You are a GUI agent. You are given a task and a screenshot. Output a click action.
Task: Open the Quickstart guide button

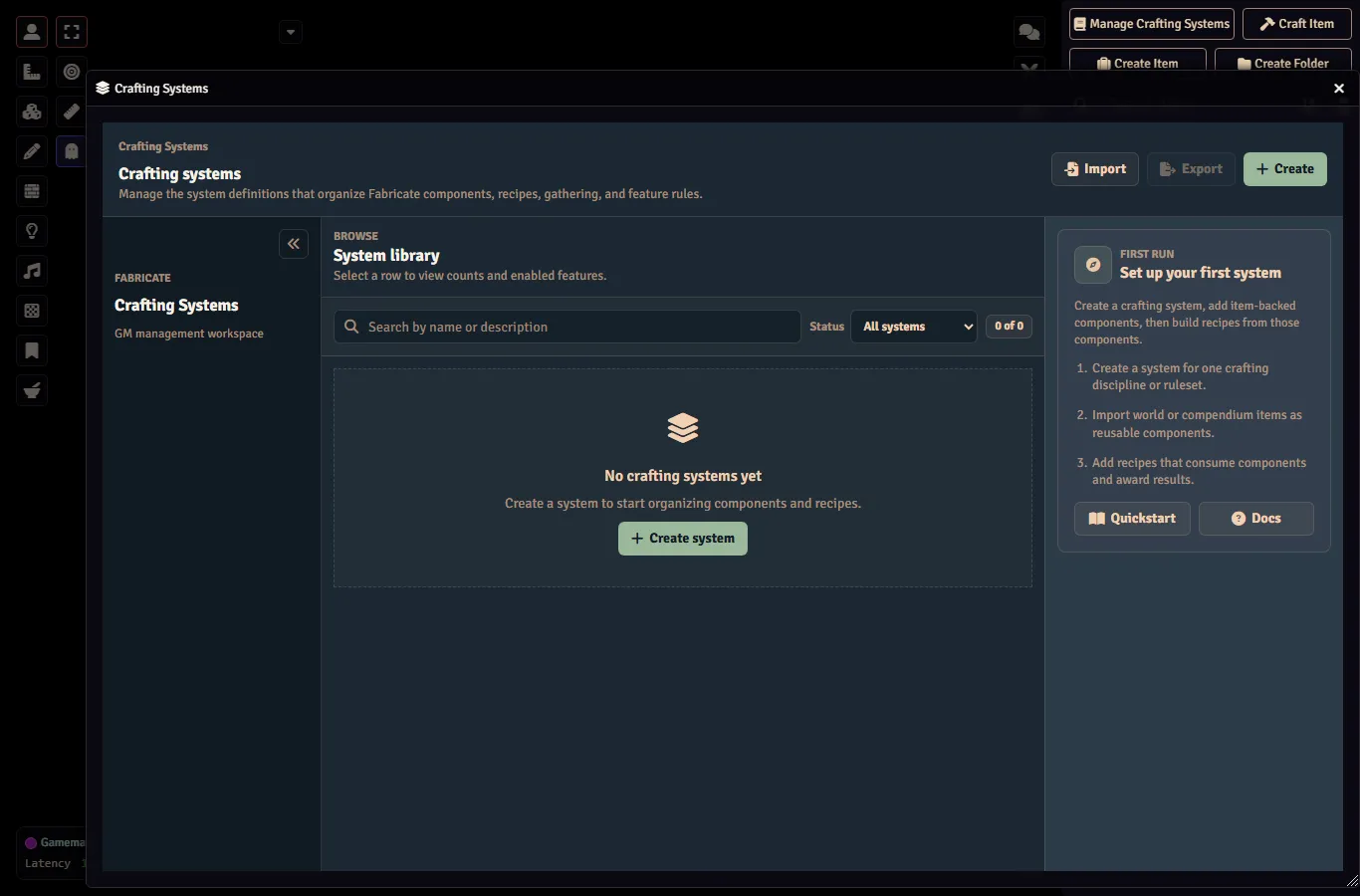point(1132,519)
